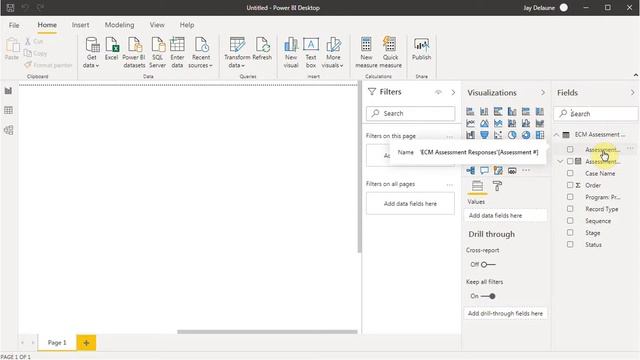Create a Quick measure
The height and width of the screenshot is (360, 640).
[x=391, y=53]
